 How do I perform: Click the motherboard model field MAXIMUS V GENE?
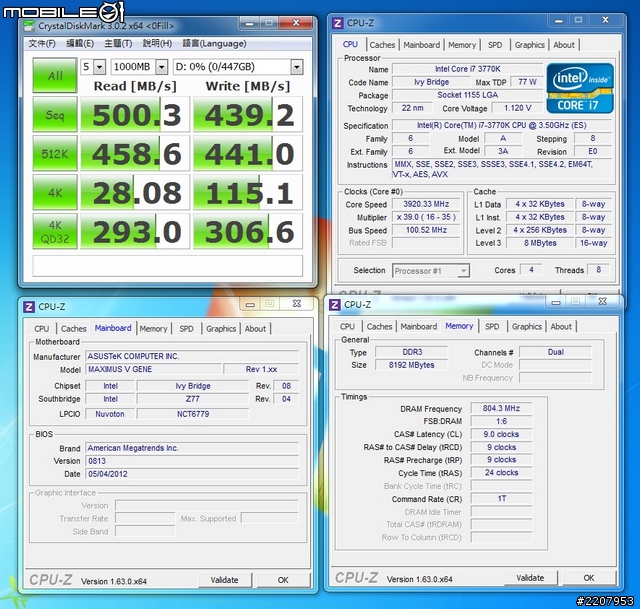[x=154, y=369]
